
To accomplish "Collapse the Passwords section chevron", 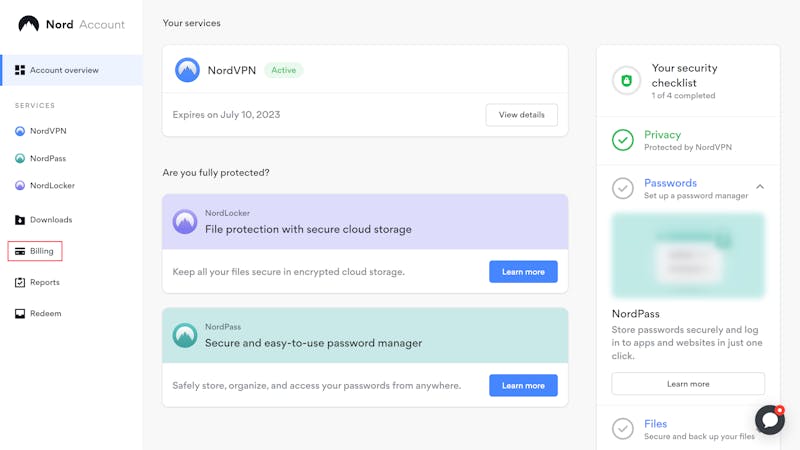I will click(760, 187).
